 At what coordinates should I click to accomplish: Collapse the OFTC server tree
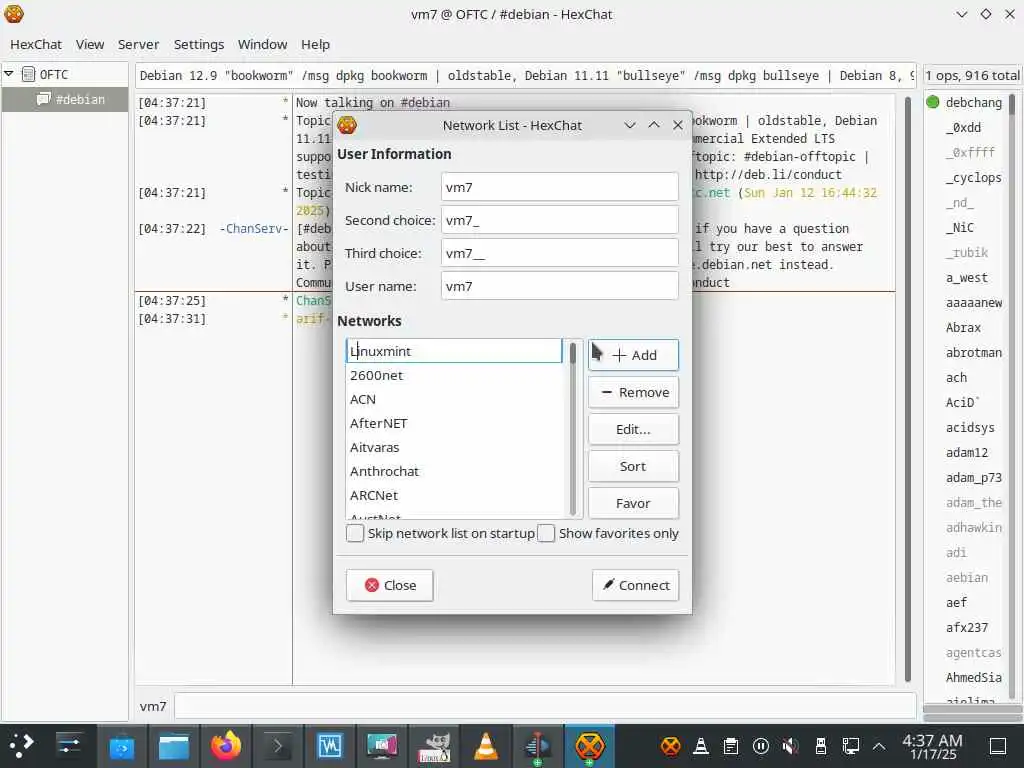click(9, 74)
